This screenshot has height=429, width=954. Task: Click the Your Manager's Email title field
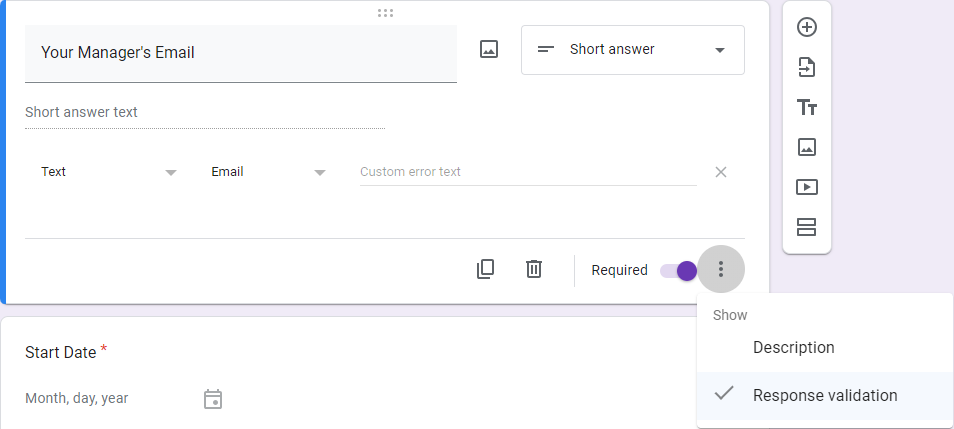241,54
